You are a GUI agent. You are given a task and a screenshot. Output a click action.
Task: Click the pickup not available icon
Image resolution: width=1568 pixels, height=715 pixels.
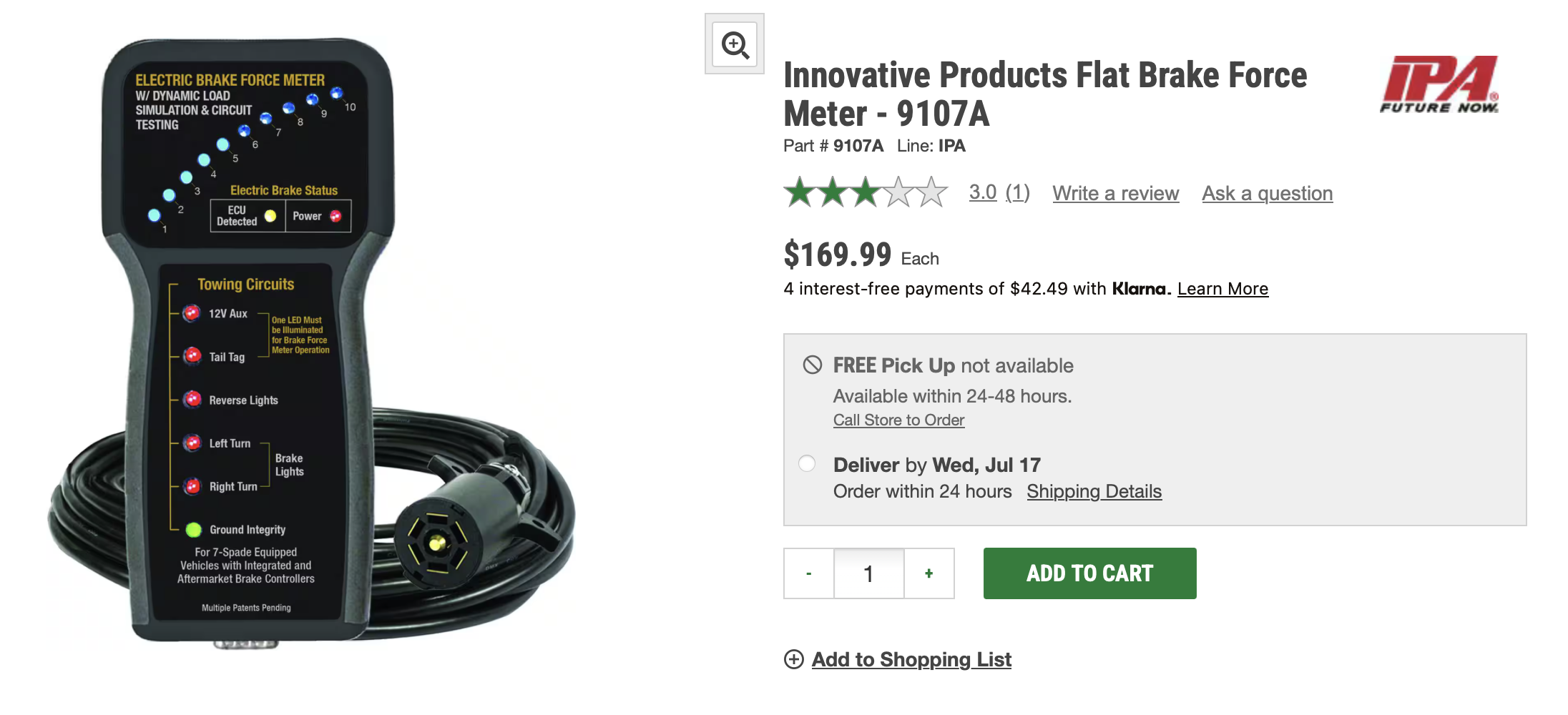[813, 365]
